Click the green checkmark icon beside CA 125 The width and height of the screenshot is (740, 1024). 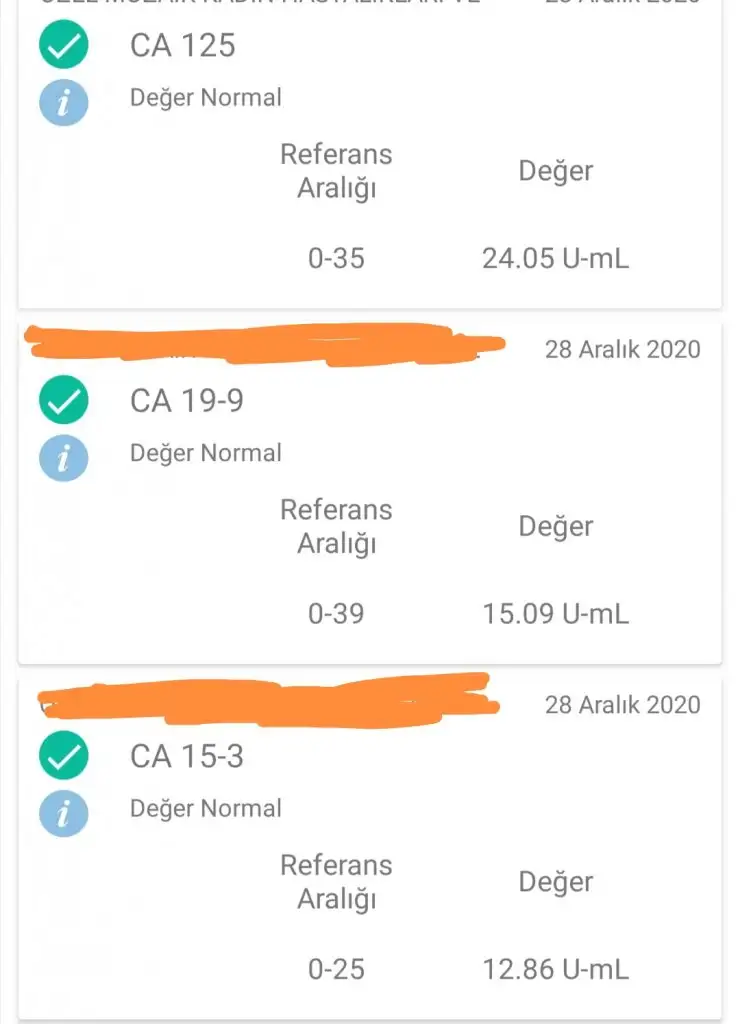(64, 46)
